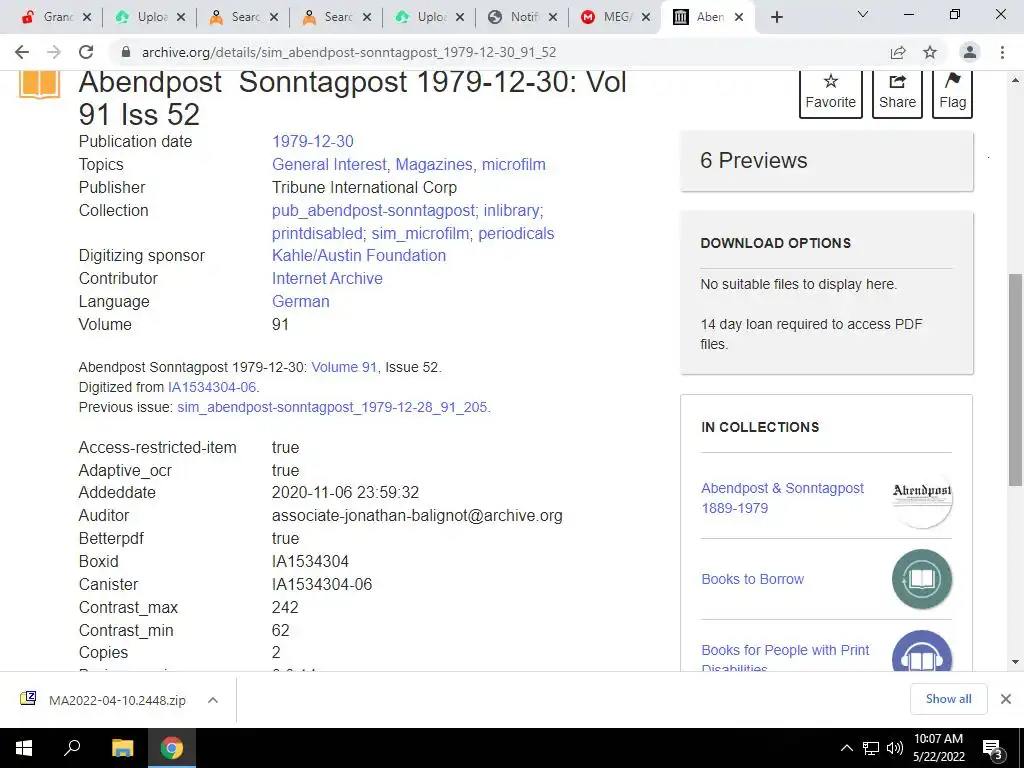Open sim_microfilm collection link
This screenshot has height=768, width=1024.
(x=421, y=233)
